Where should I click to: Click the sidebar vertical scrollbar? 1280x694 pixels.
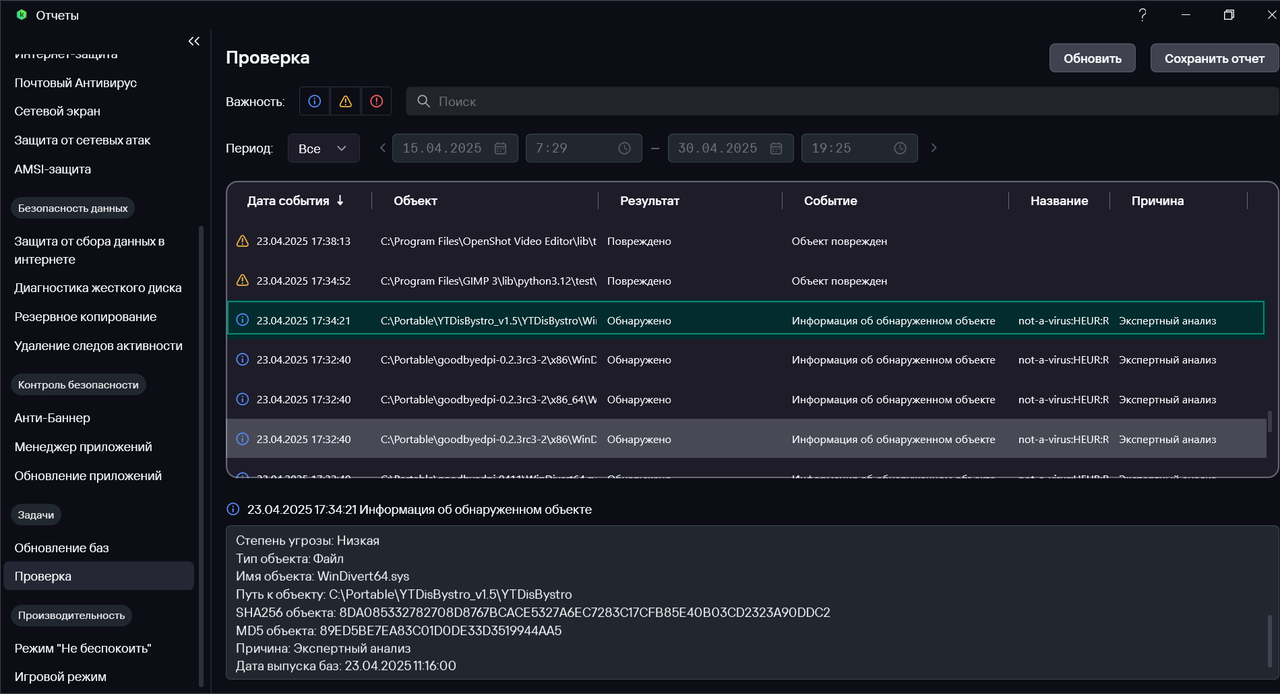pos(202,455)
